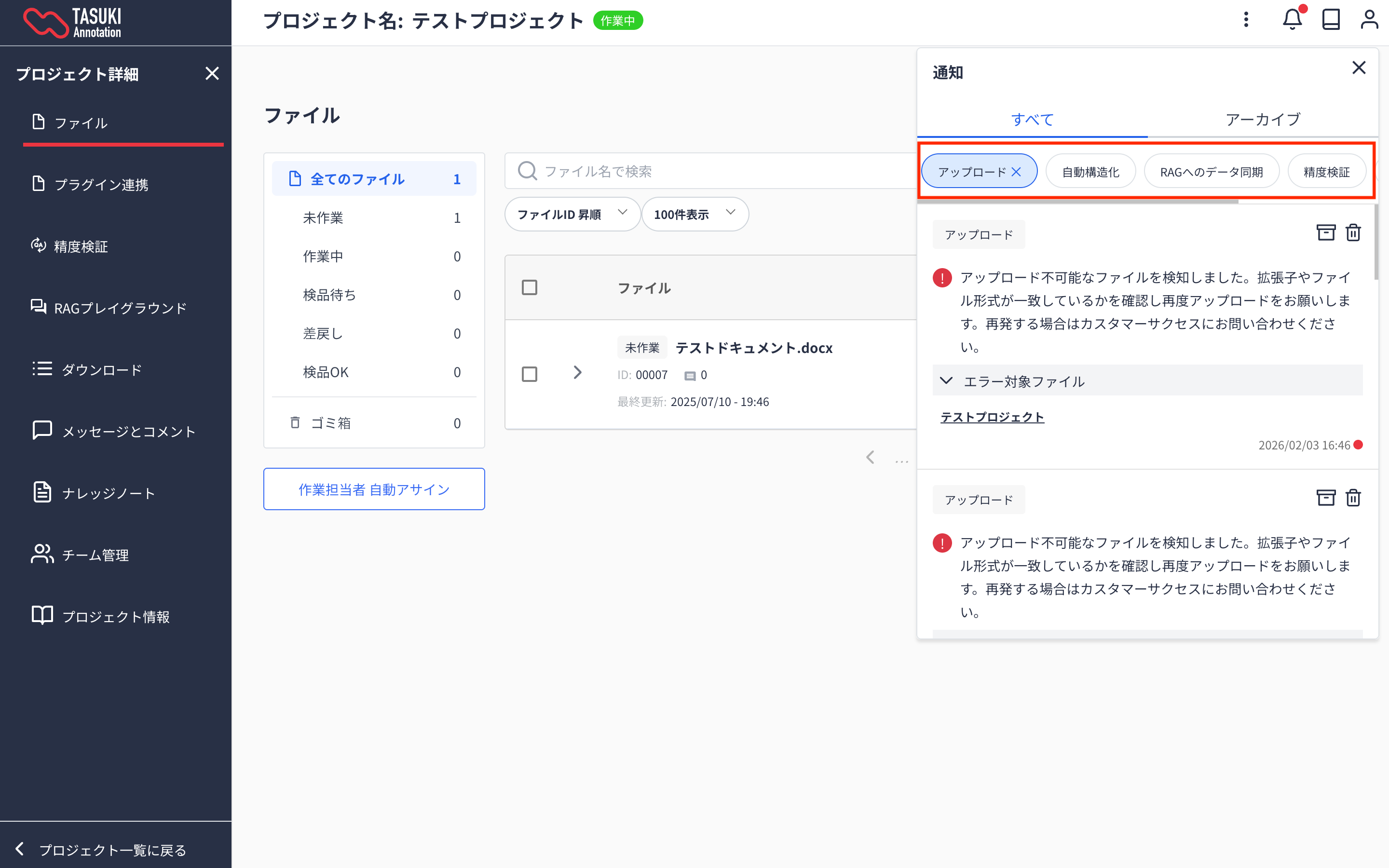
Task: Archive the second upload notification
Action: (x=1325, y=498)
